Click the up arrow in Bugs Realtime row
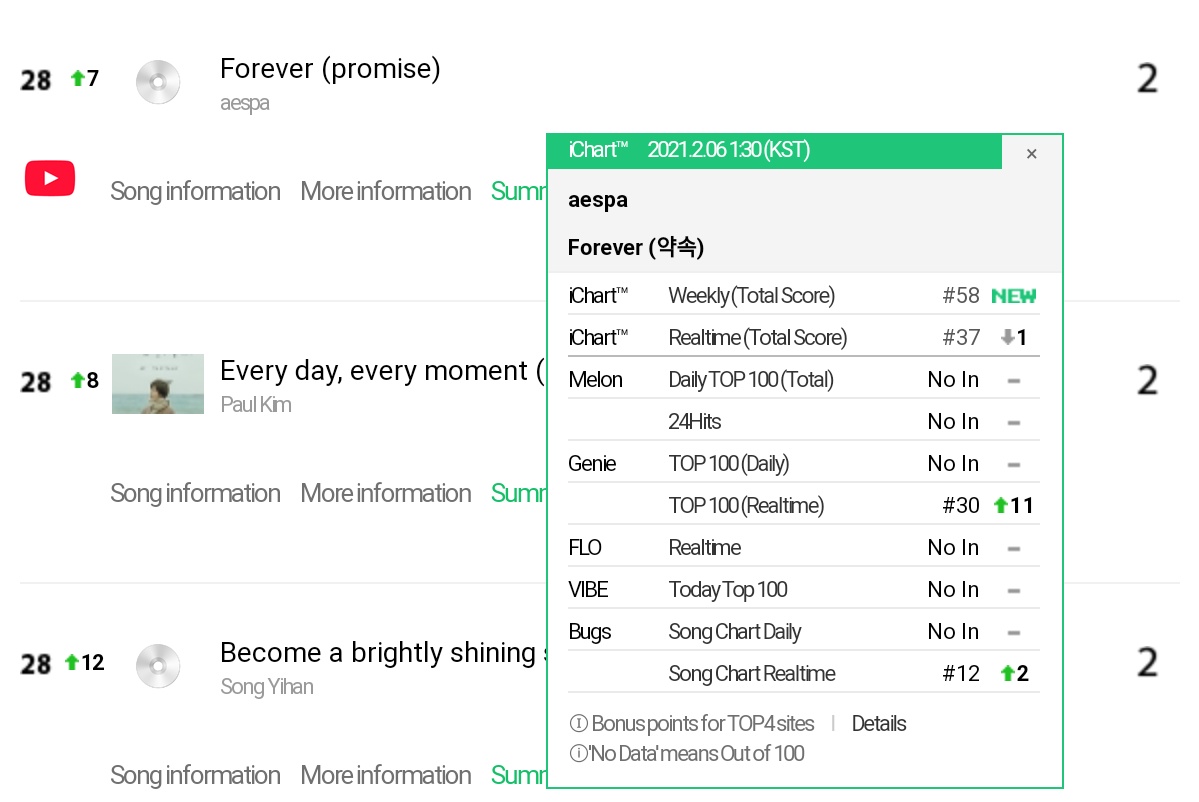This screenshot has height=802, width=1199. click(1008, 673)
